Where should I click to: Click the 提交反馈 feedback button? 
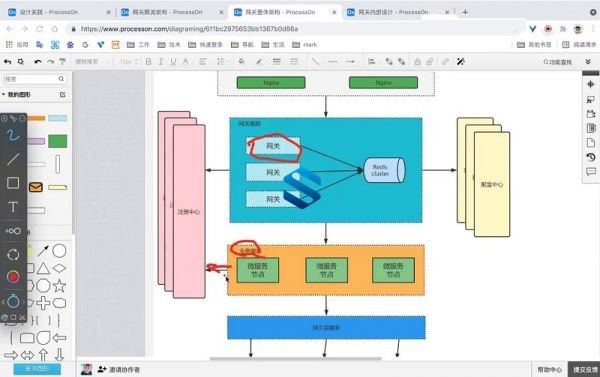[584, 369]
